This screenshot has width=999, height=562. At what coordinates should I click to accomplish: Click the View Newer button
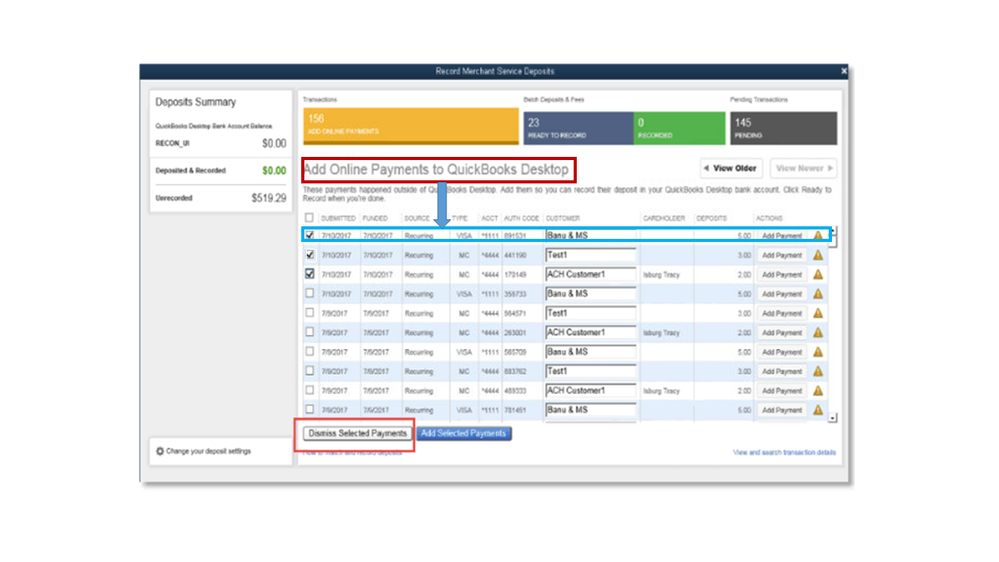[x=803, y=168]
